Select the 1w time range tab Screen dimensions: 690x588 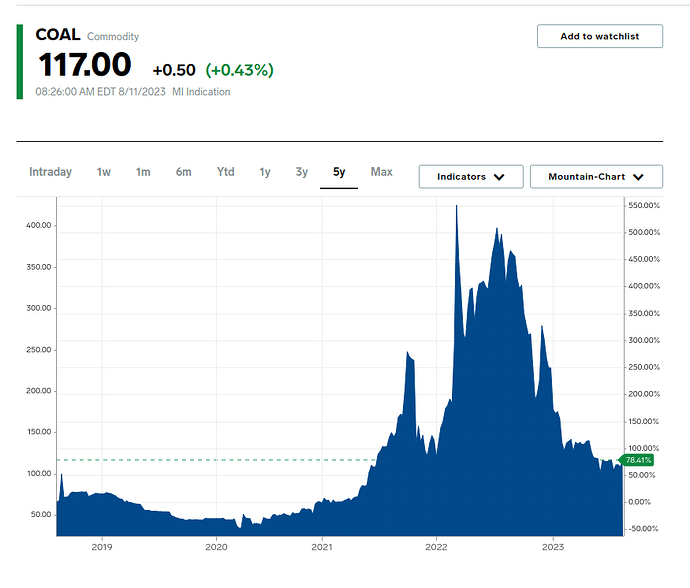[104, 172]
